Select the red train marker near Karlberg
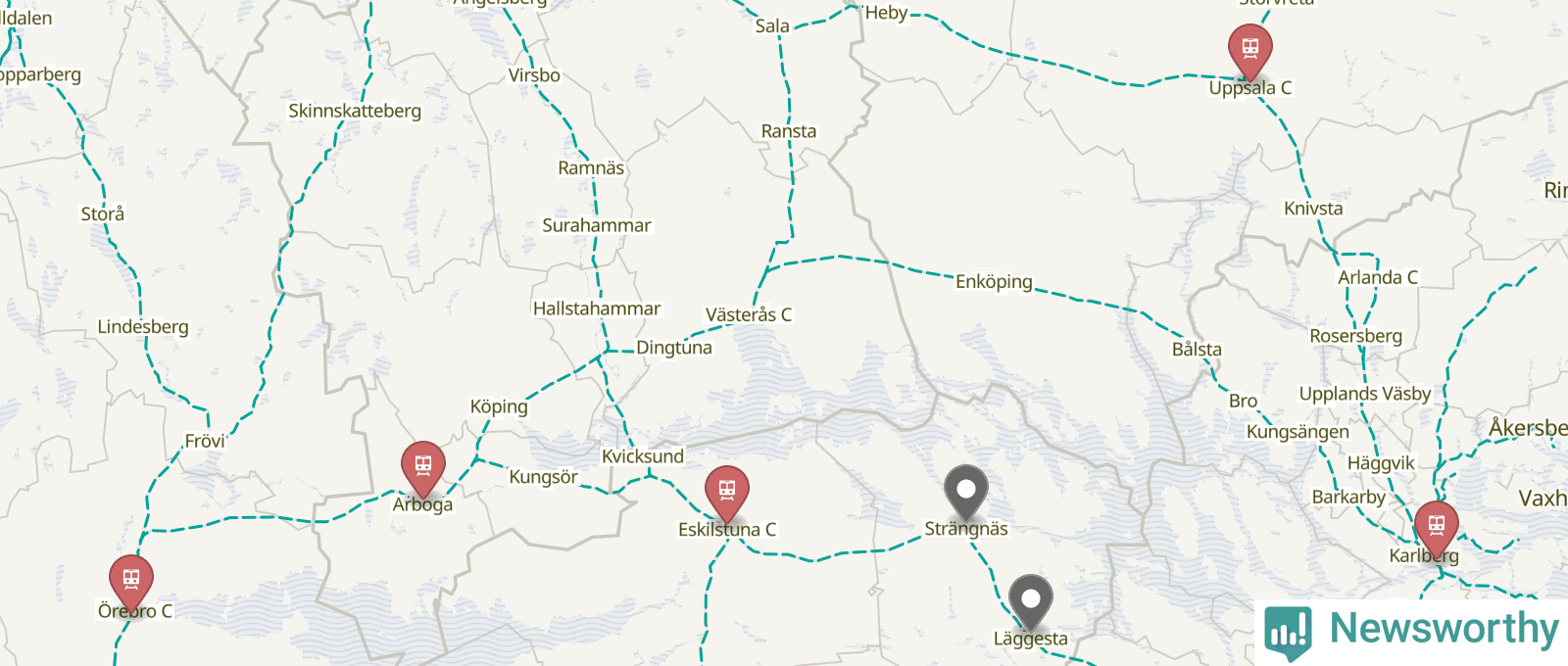 (x=1437, y=526)
